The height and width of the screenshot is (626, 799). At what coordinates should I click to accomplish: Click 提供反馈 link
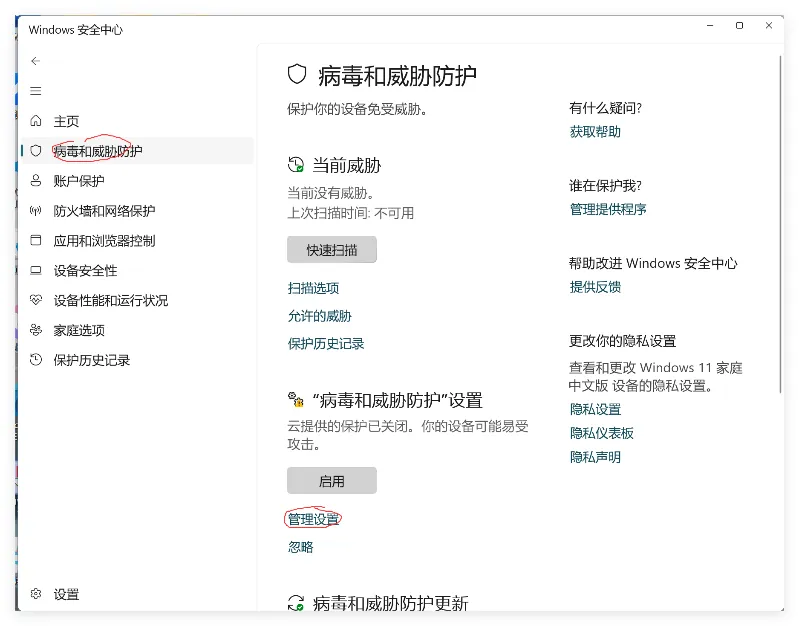tap(595, 287)
